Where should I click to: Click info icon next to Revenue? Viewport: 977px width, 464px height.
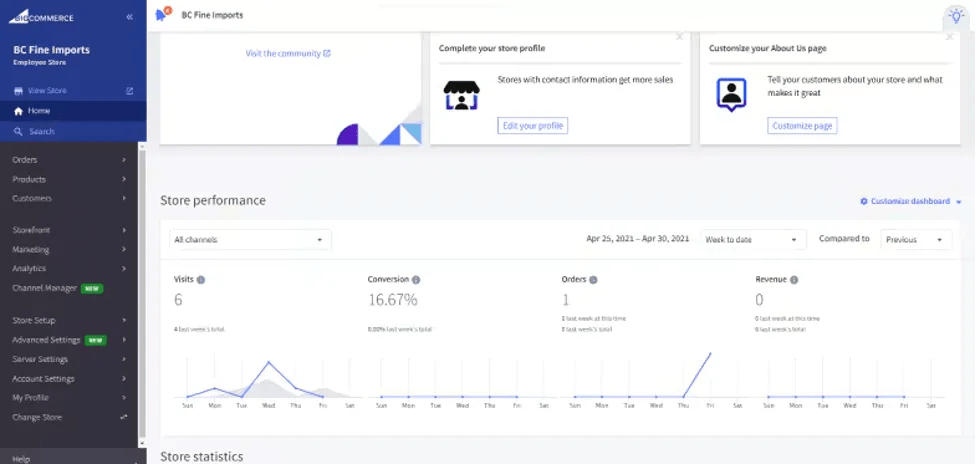(794, 280)
